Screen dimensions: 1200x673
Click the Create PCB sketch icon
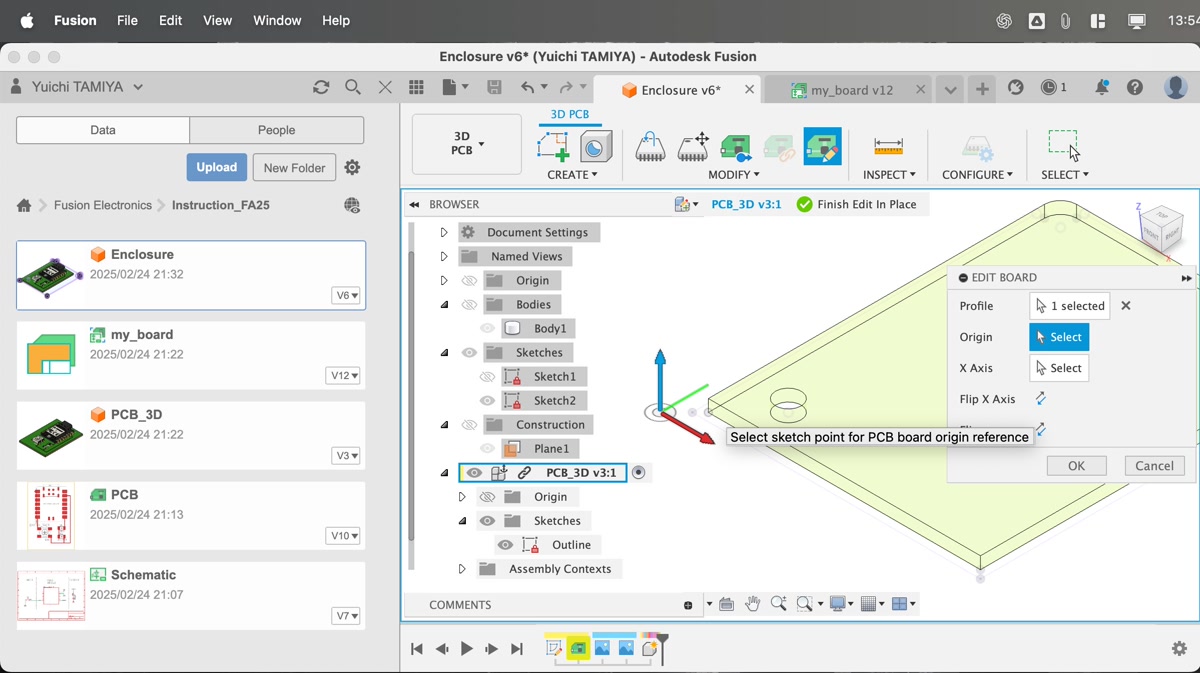click(x=553, y=147)
